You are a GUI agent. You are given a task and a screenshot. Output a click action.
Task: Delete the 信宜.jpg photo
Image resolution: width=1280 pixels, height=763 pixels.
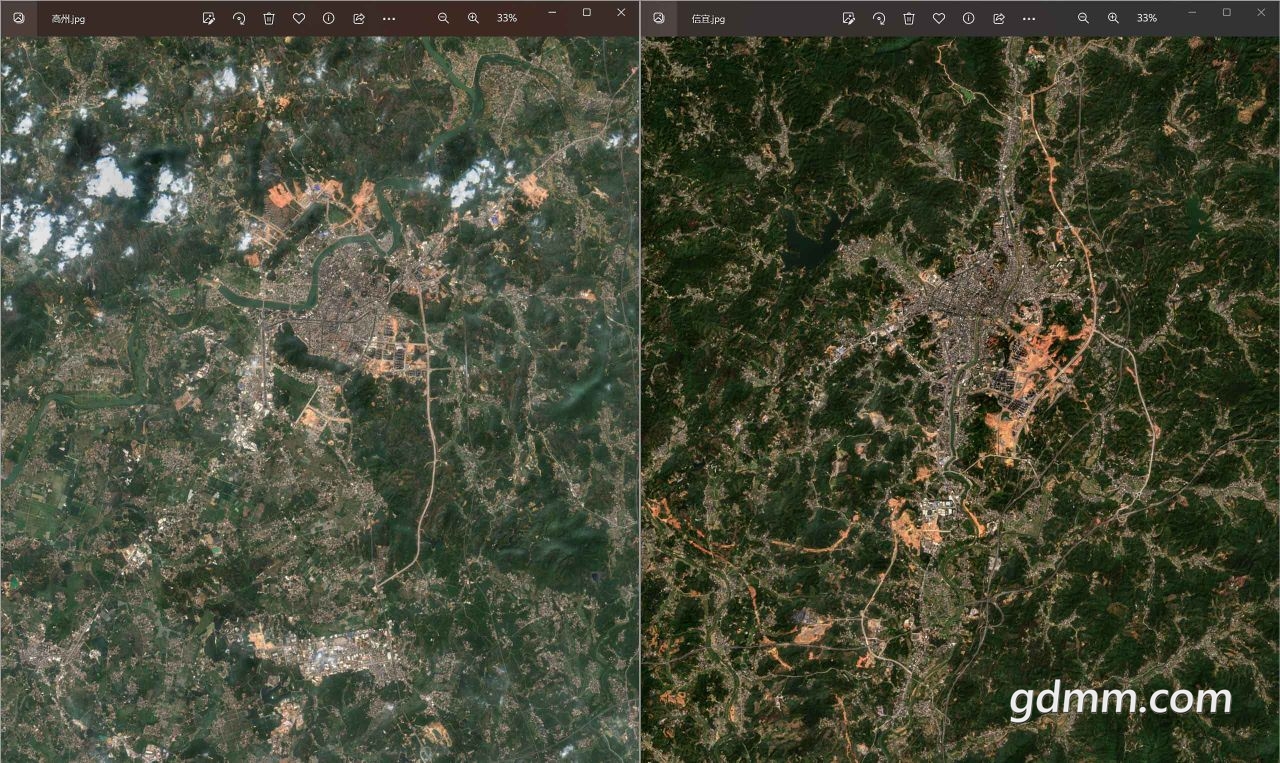coord(908,18)
